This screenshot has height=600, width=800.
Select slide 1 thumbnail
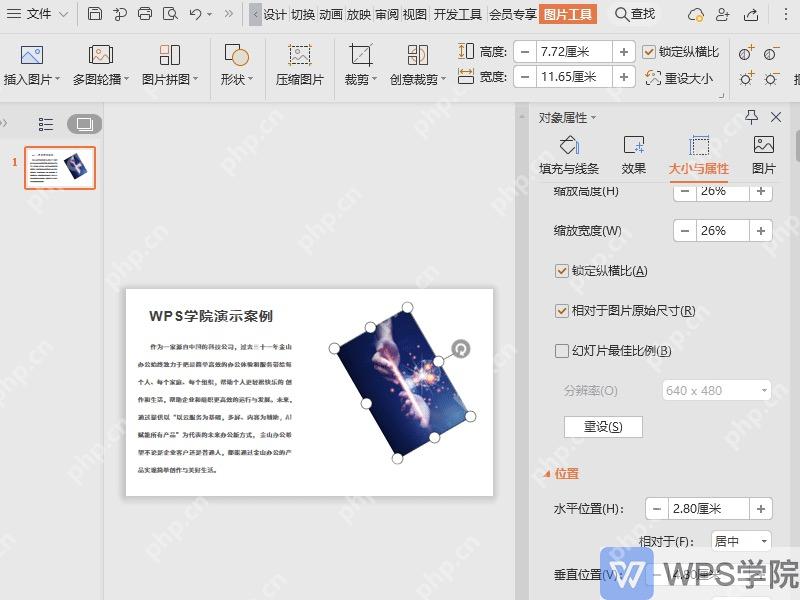60,168
